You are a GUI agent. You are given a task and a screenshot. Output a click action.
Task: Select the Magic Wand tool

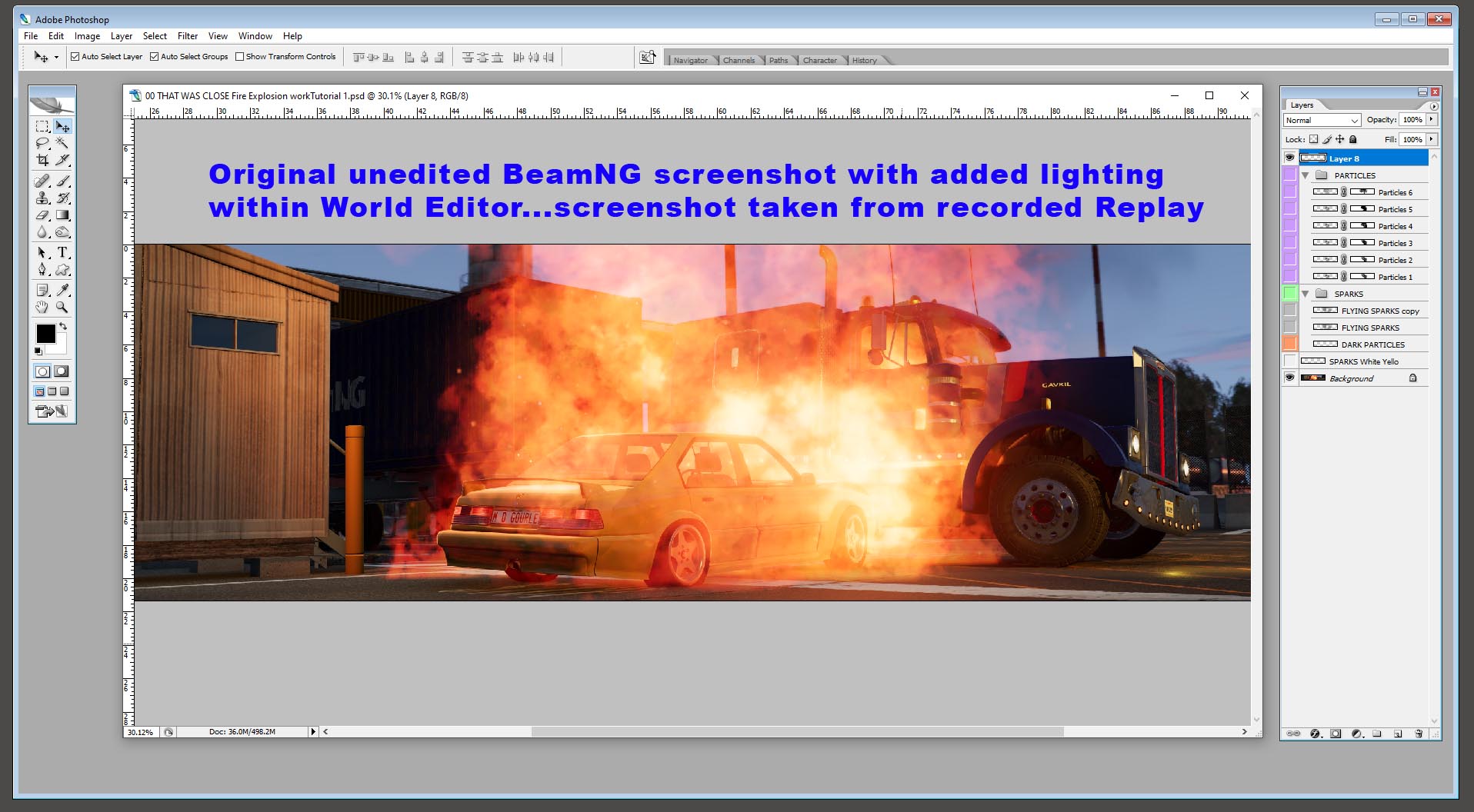(x=62, y=143)
